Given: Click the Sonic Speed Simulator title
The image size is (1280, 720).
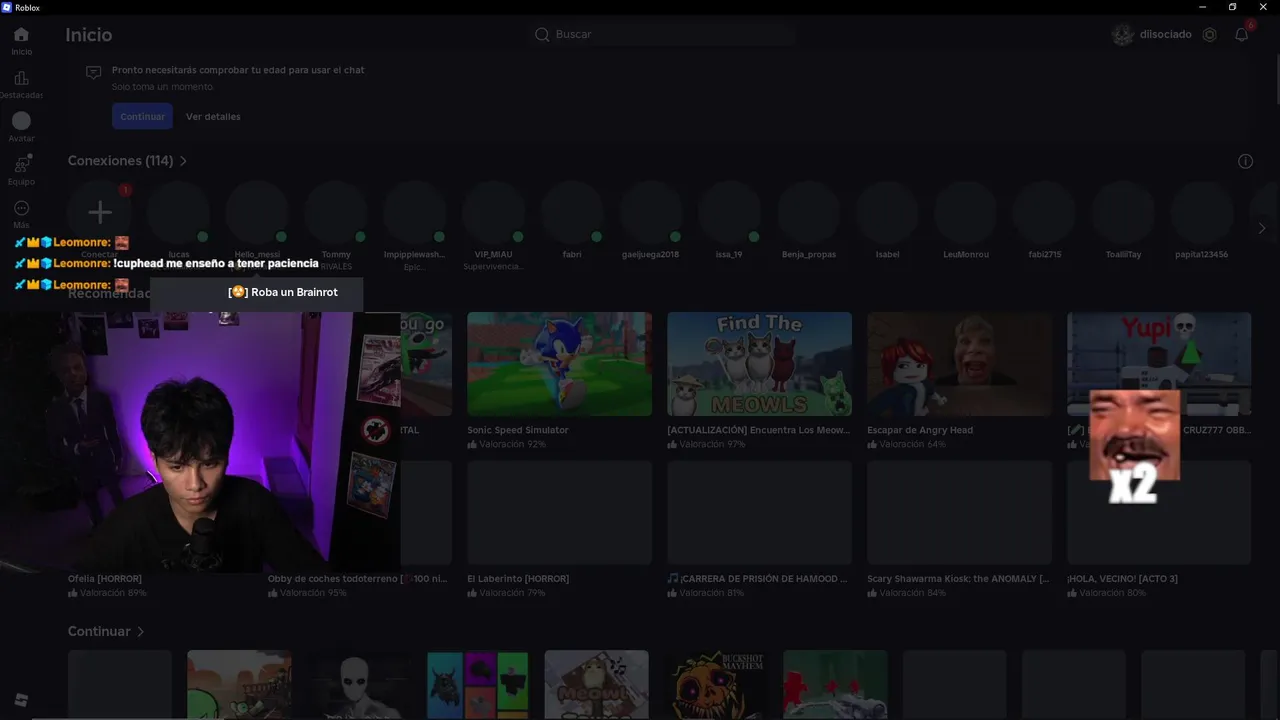Looking at the screenshot, I should 518,430.
